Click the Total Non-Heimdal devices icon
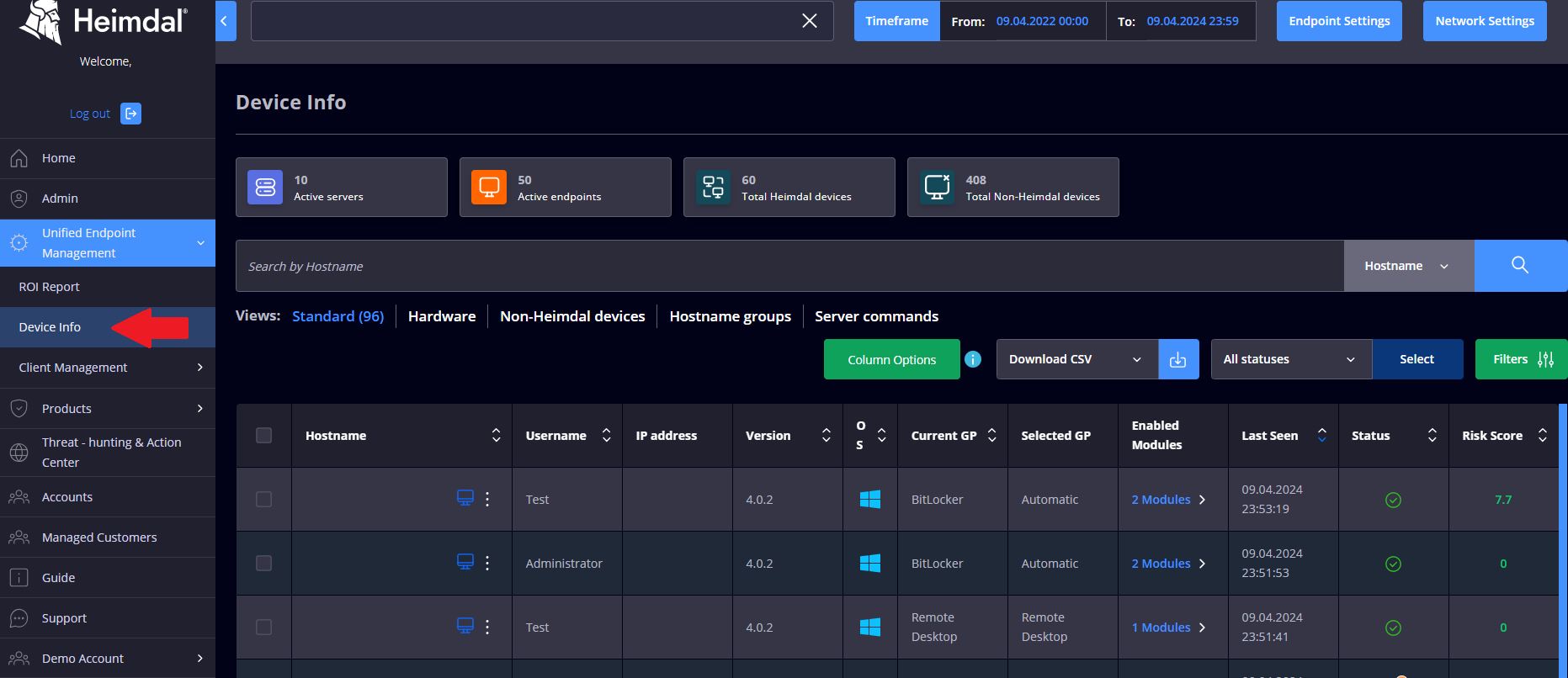 [x=937, y=187]
